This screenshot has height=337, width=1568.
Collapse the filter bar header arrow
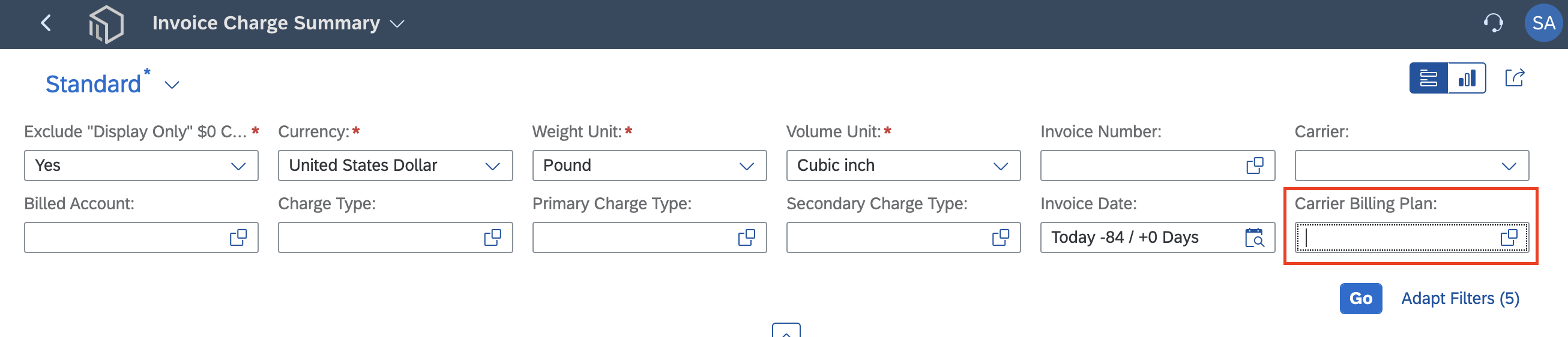tap(786, 330)
